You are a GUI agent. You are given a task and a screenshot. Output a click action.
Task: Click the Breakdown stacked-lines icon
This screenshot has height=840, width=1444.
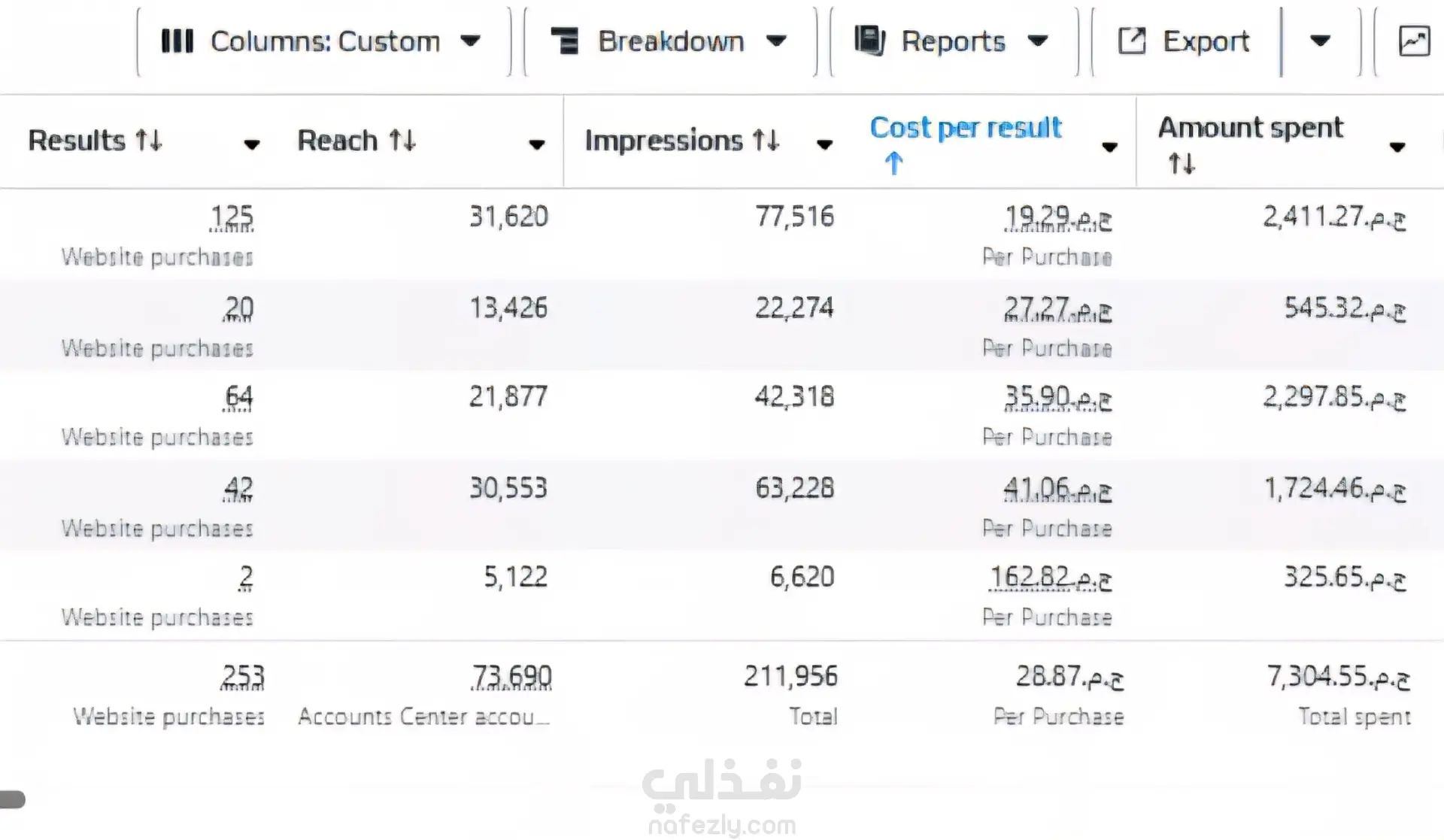click(565, 41)
